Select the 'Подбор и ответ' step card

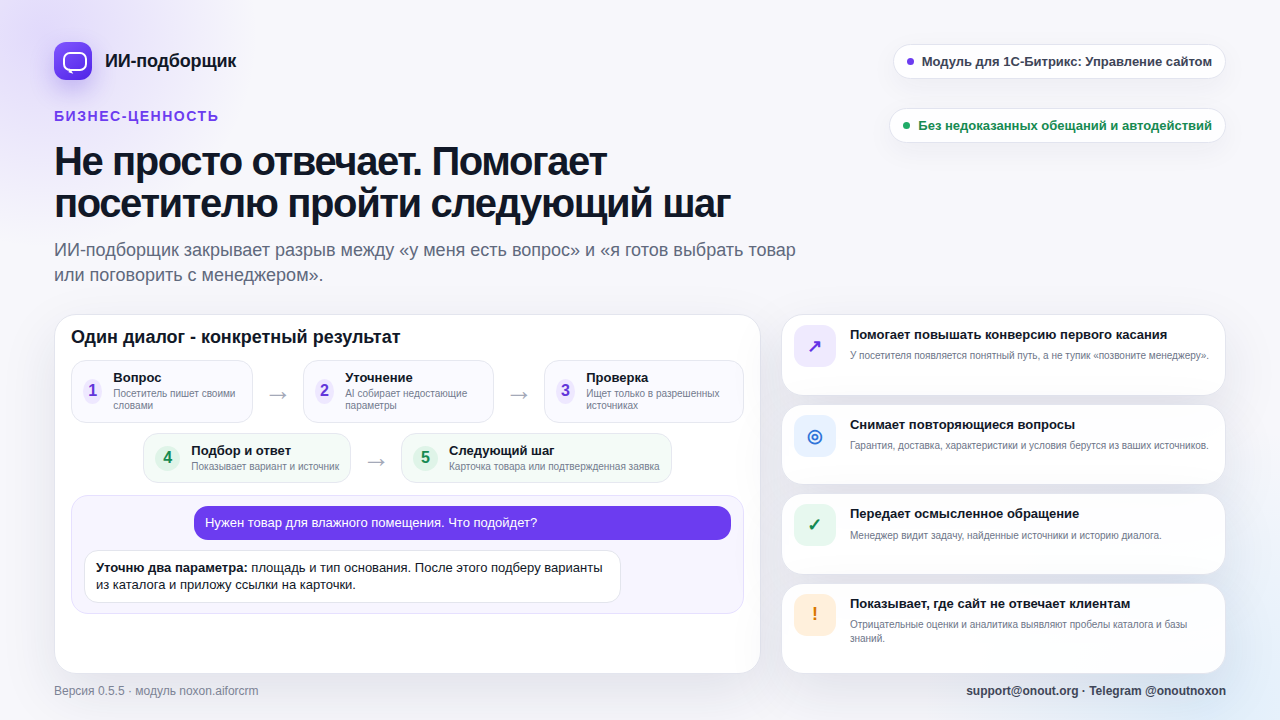(x=247, y=458)
